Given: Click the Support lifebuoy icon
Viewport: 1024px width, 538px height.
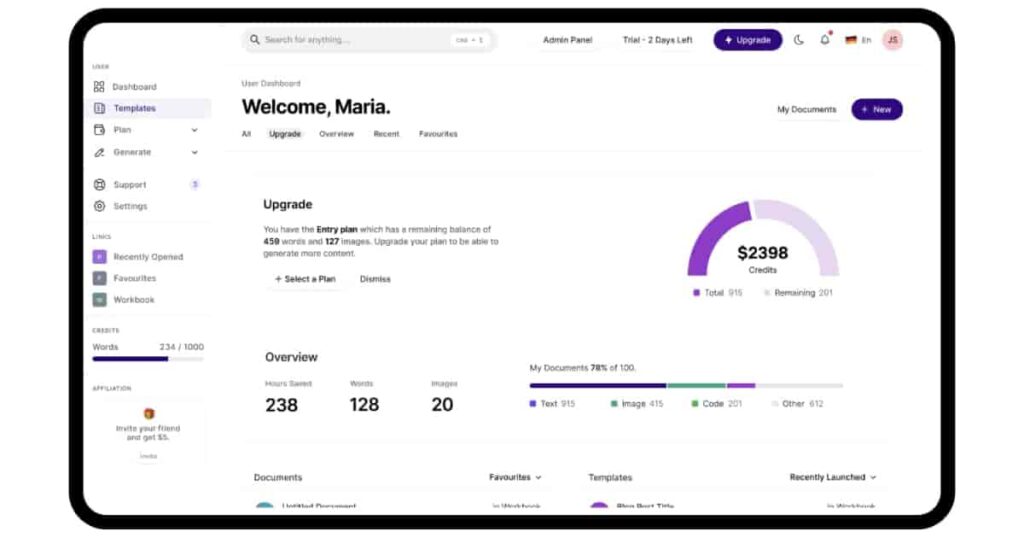Looking at the screenshot, I should (x=99, y=185).
